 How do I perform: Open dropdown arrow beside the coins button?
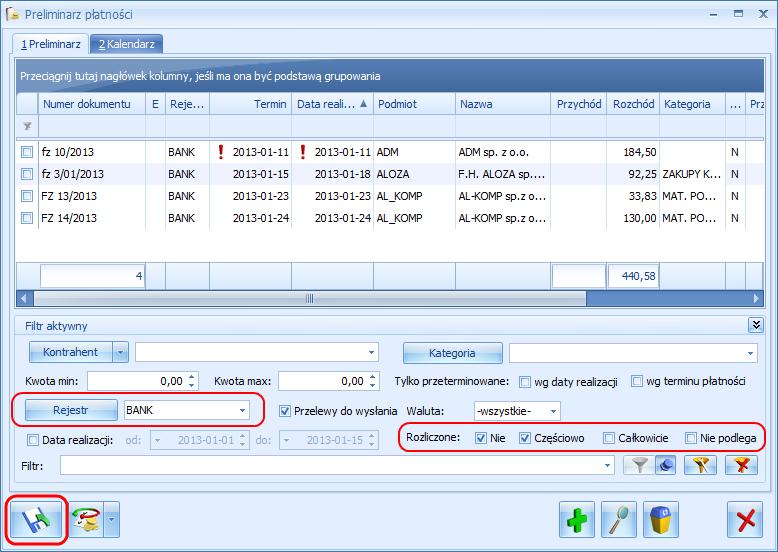(112, 520)
